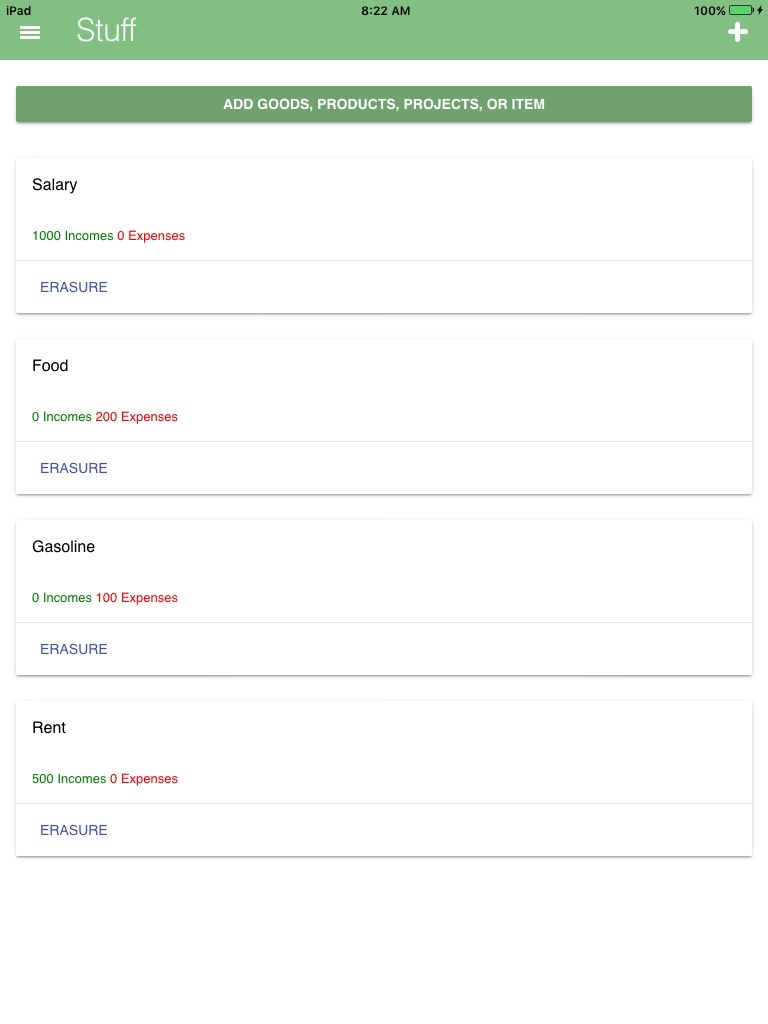Open the hamburger menu icon
This screenshot has height=1024, width=768.
30,33
